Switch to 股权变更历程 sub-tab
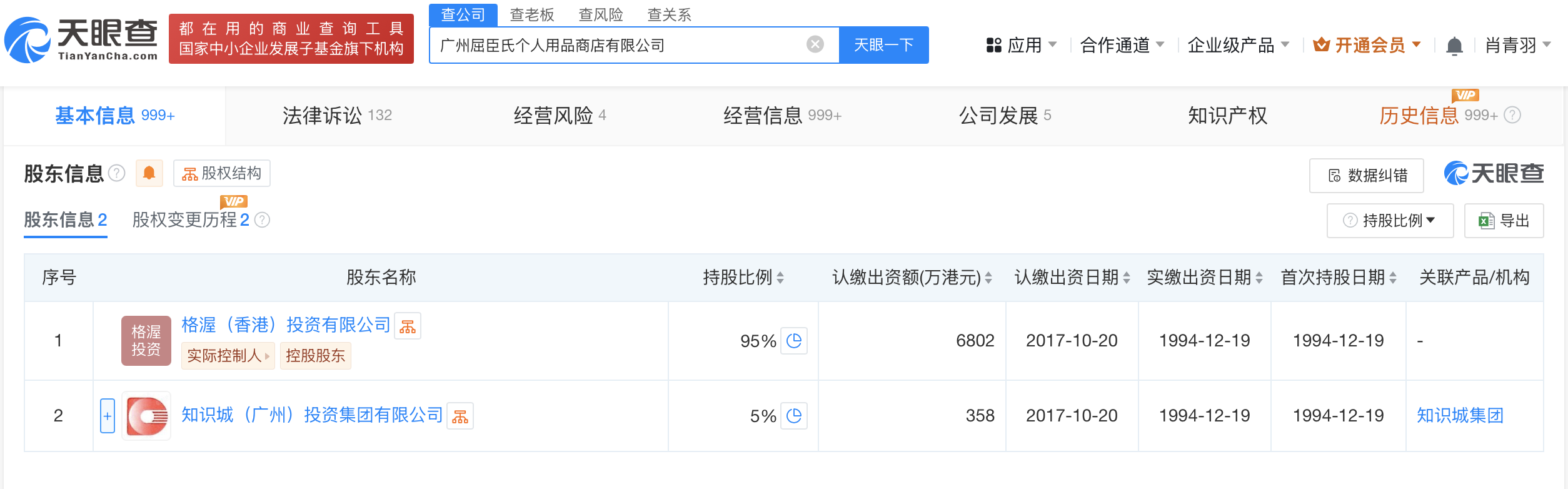The height and width of the screenshot is (489, 1568). click(190, 220)
